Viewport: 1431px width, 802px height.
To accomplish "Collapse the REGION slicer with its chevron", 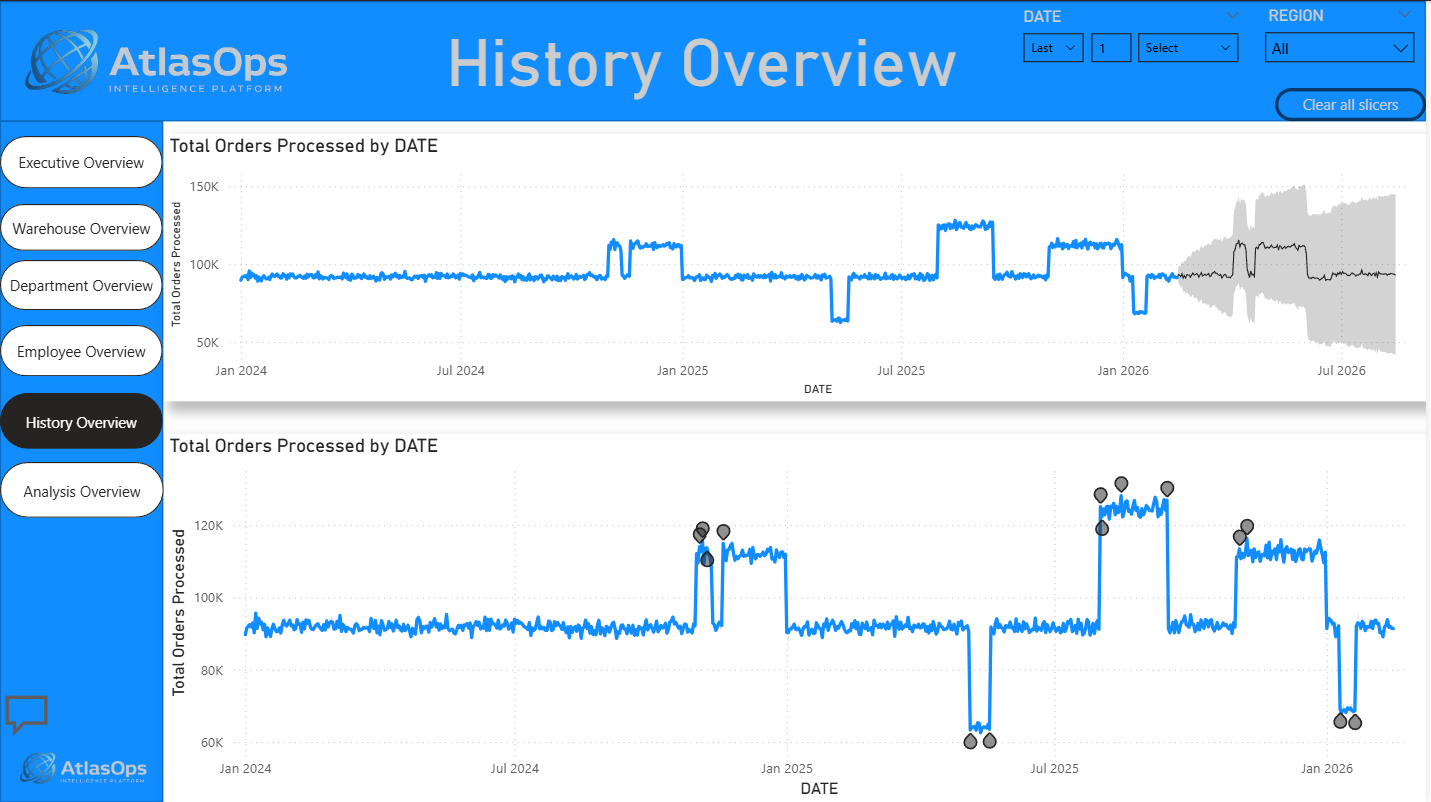I will point(1406,15).
